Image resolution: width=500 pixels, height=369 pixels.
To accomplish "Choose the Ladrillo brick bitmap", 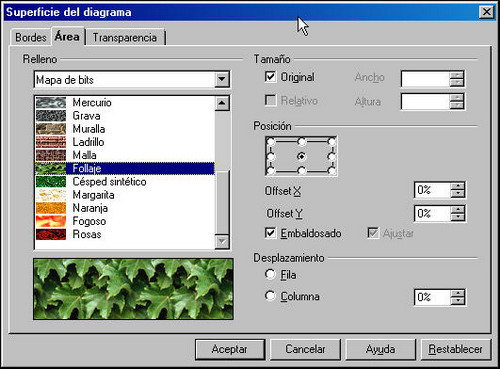I will [125, 142].
